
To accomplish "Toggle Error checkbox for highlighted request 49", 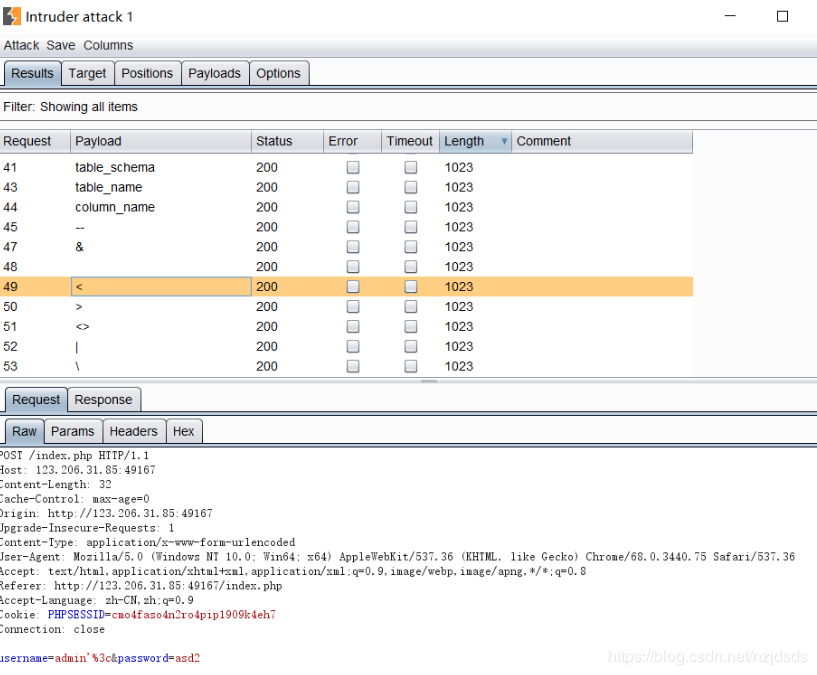I will [x=353, y=286].
